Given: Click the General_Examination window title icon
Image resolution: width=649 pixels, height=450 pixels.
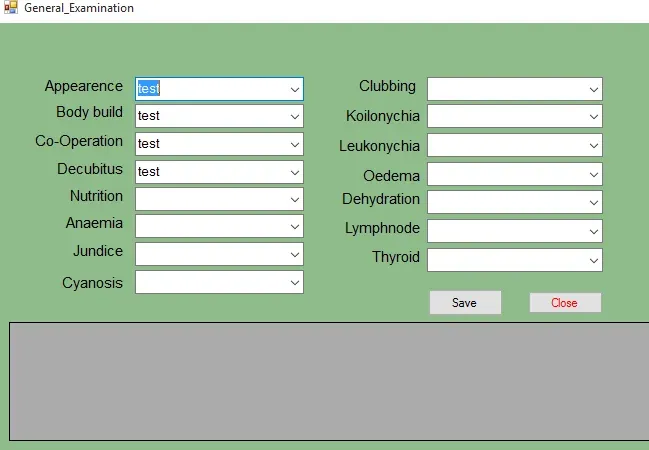Looking at the screenshot, I should tap(10, 7).
